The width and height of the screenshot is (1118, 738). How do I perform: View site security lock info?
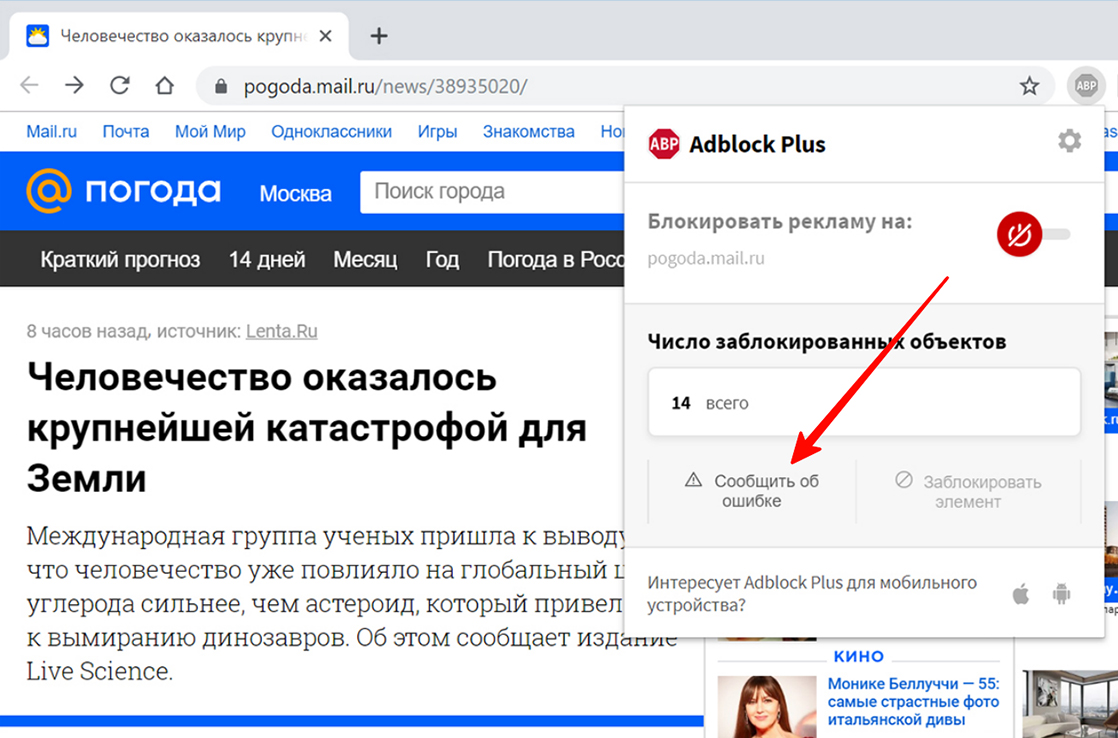pos(221,86)
